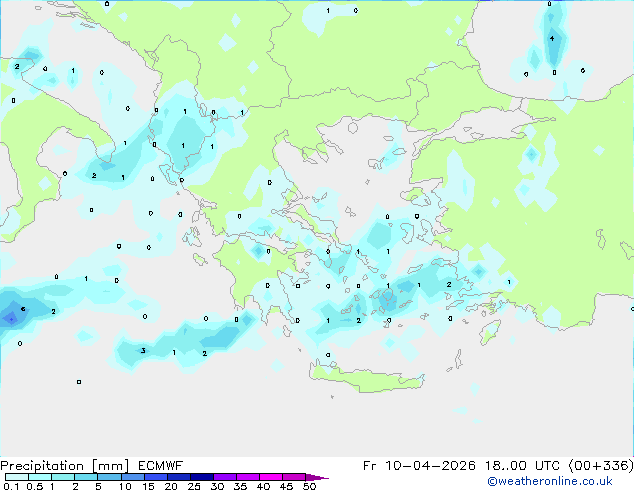Click the 25–30 mm navy swatch
634x490 pixels.
click(201, 477)
